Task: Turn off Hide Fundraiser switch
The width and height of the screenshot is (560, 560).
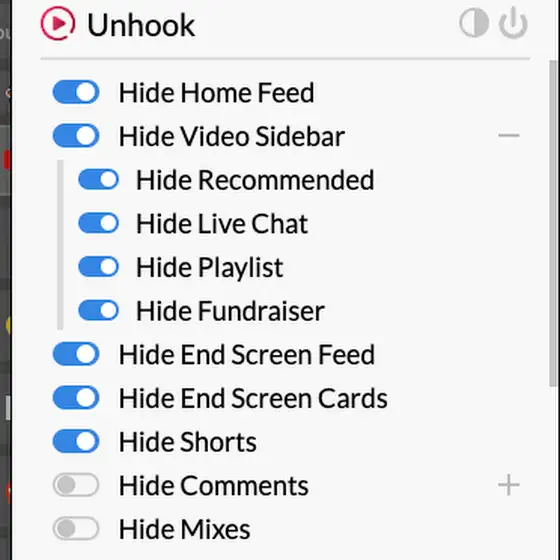Action: pos(99,310)
